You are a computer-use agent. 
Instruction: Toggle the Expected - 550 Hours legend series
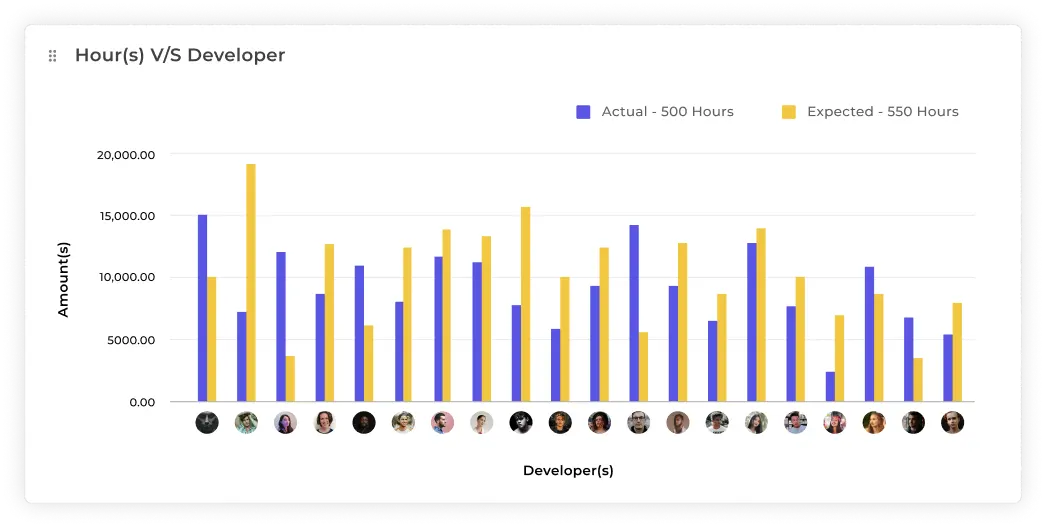tap(882, 112)
